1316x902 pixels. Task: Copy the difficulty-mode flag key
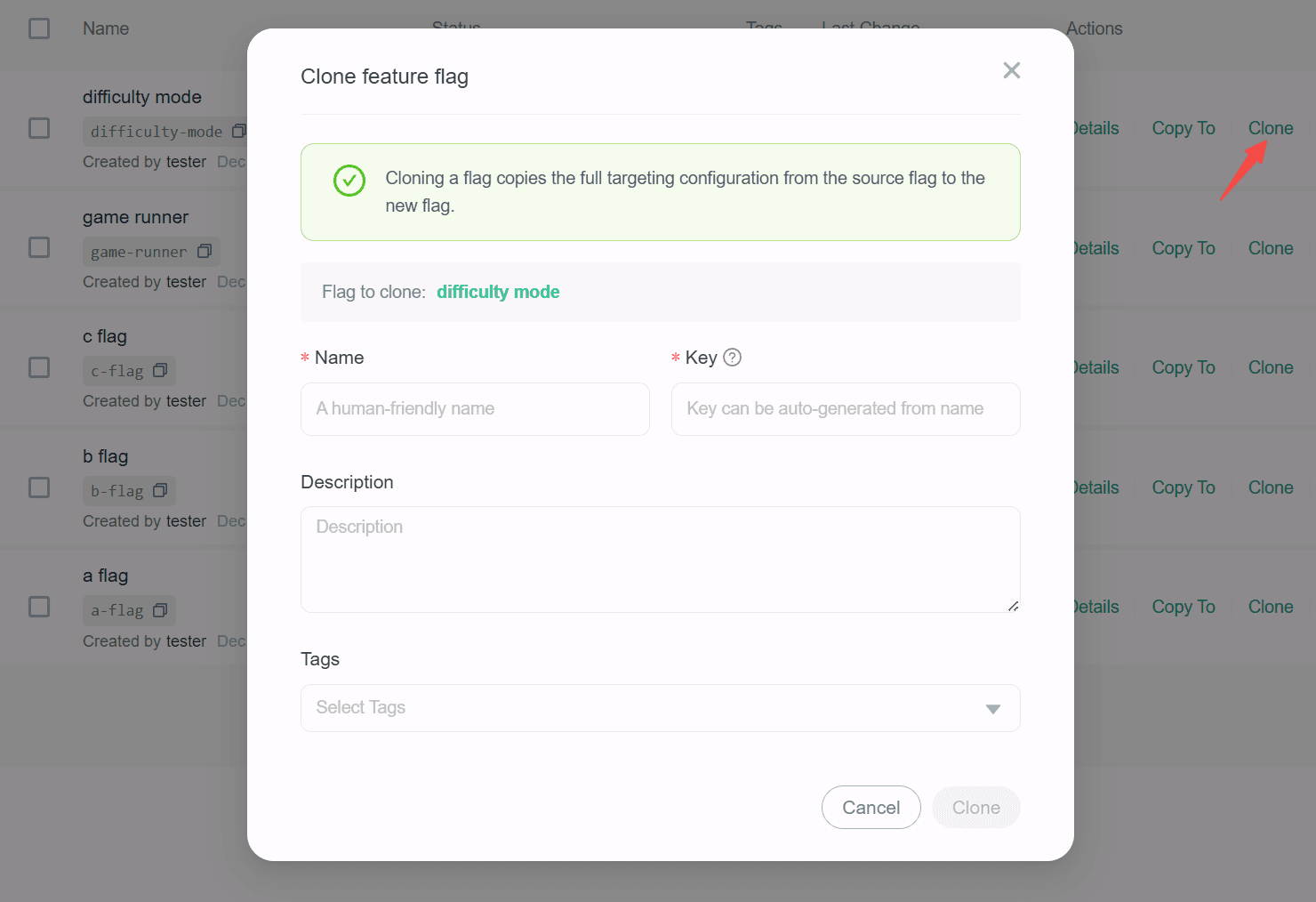click(238, 131)
